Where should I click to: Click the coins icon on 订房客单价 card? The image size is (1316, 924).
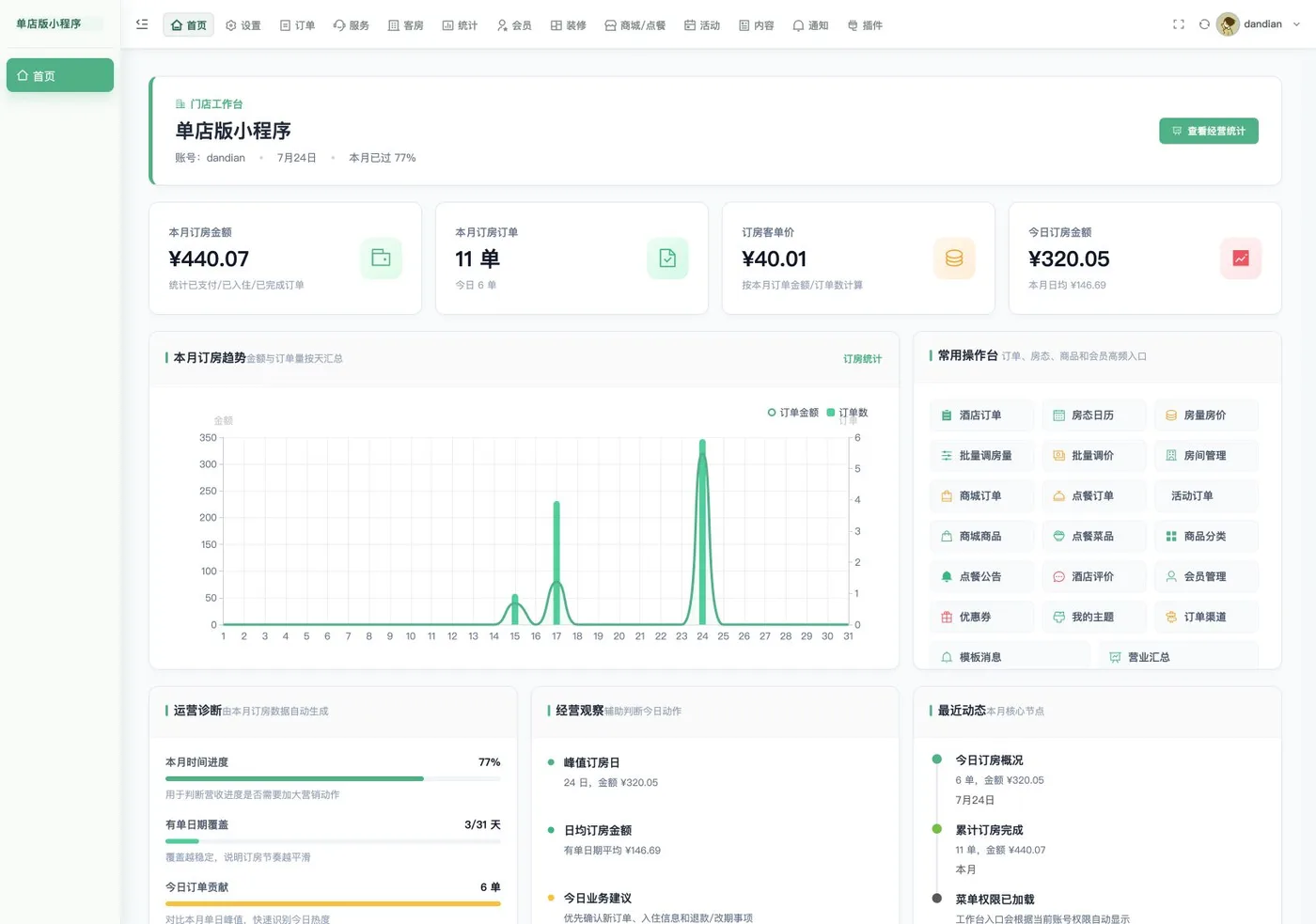tap(954, 258)
